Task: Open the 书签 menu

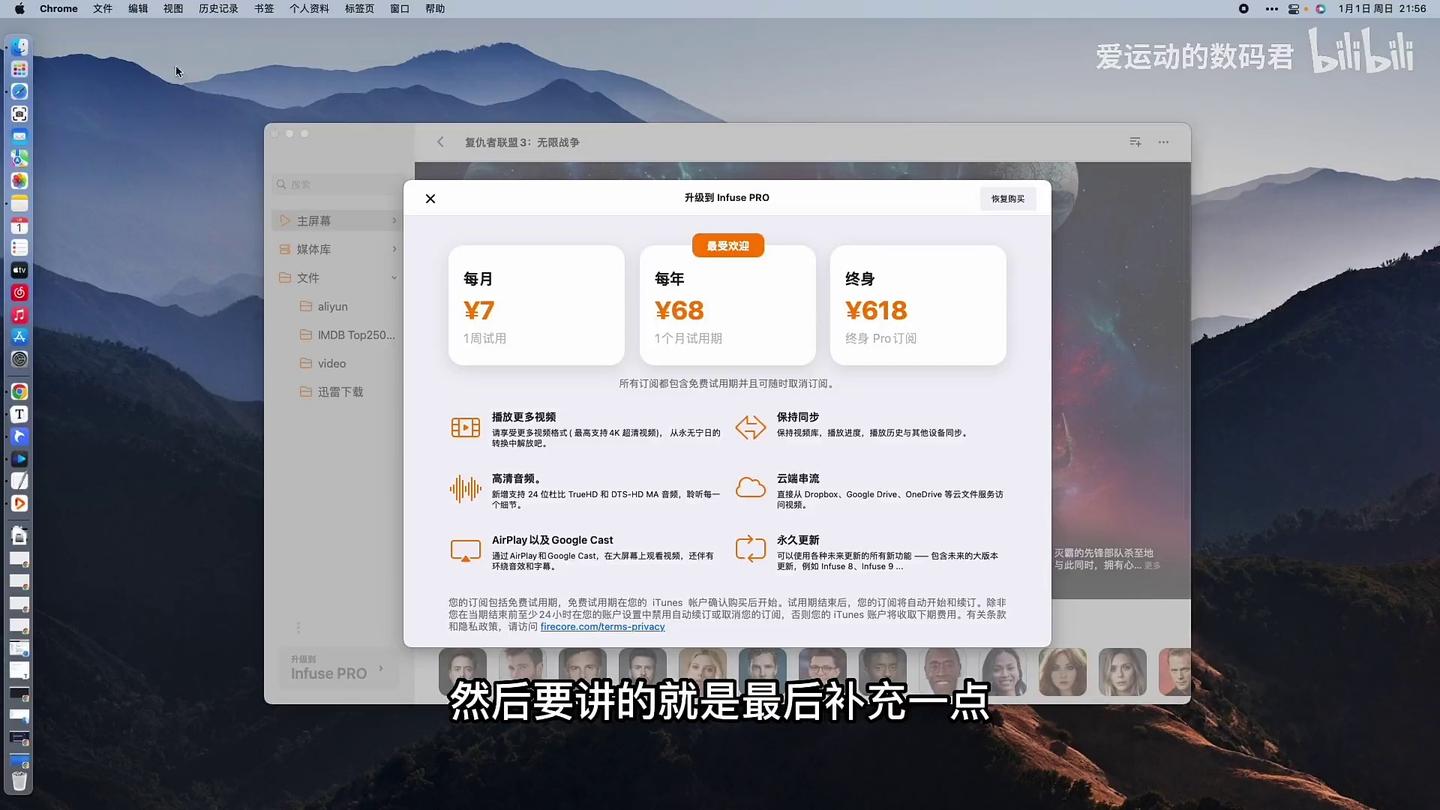Action: 264,8
